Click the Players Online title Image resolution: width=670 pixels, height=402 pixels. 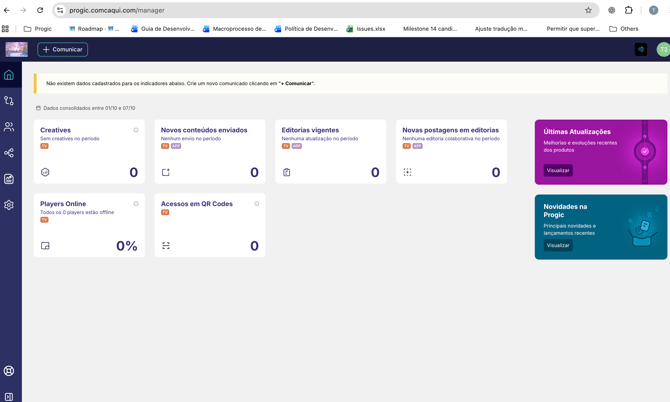tap(63, 204)
